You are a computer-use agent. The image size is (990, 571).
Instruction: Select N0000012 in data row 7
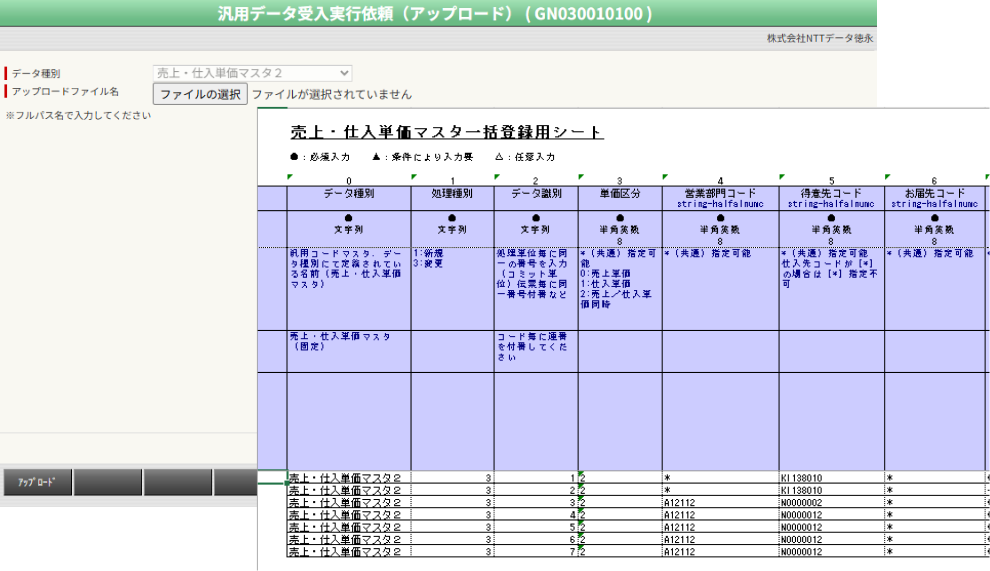(x=832, y=551)
